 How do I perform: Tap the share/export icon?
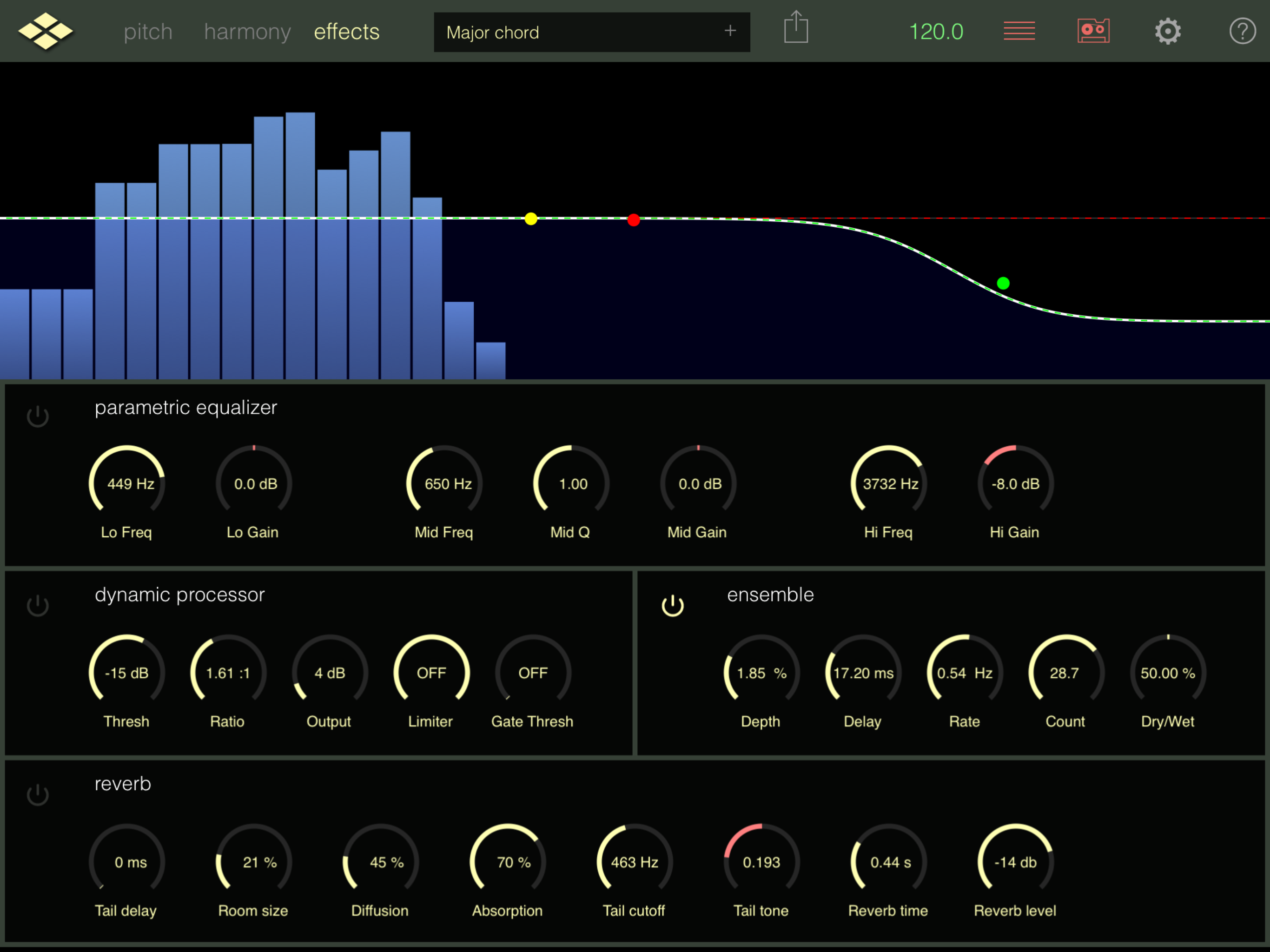pos(796,27)
